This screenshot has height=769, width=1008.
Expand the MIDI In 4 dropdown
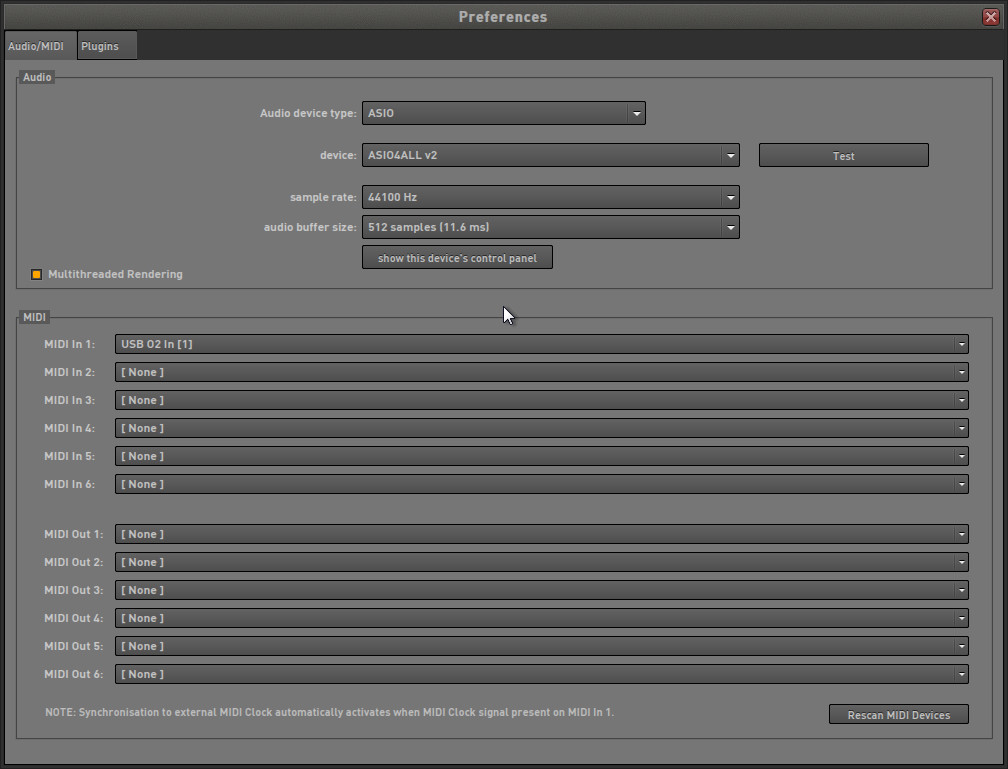click(x=541, y=429)
